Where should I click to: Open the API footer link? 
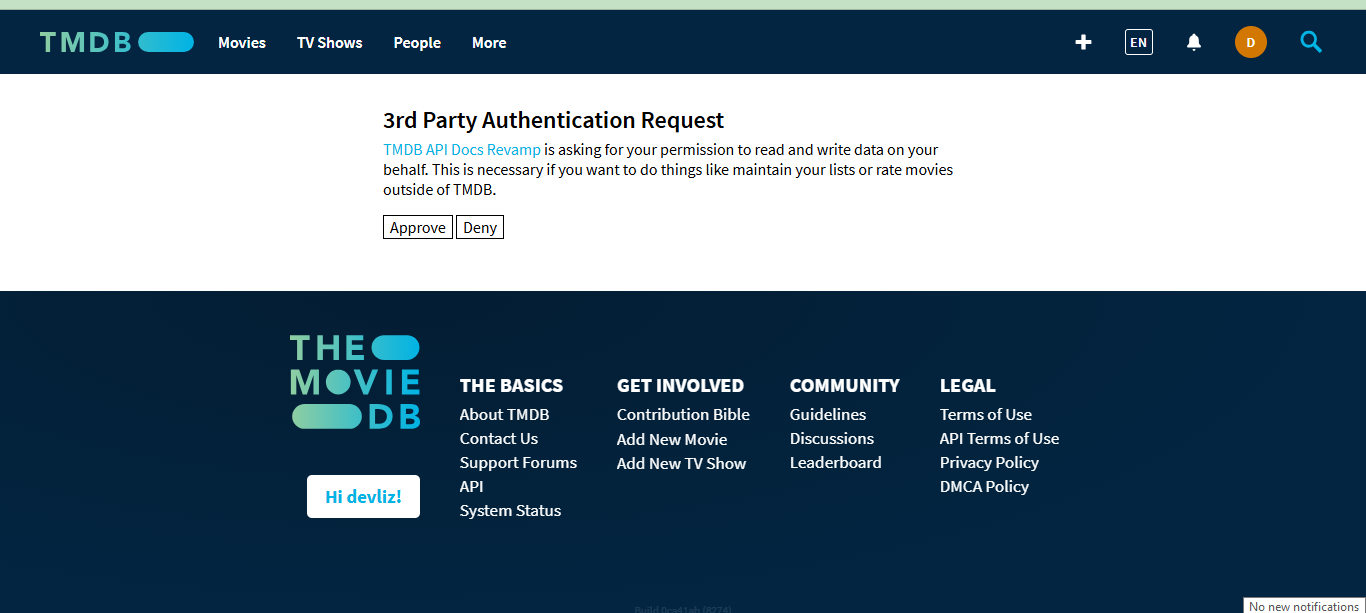tap(472, 486)
